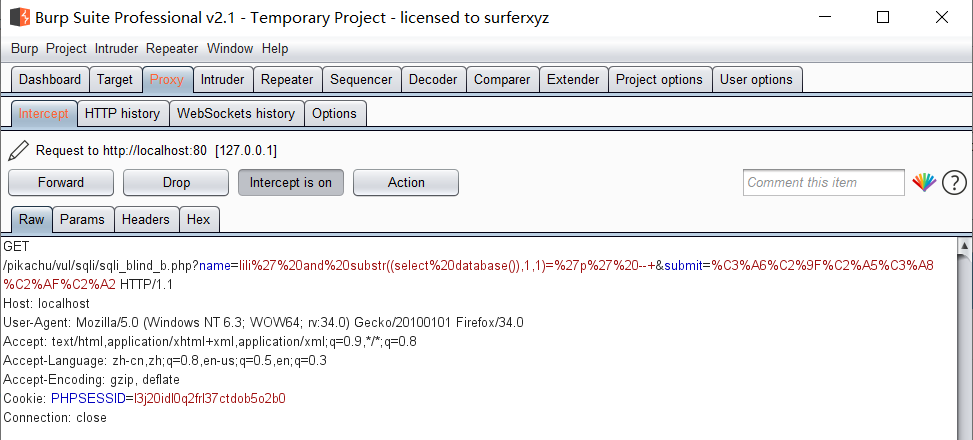Switch to WebSockets history sub-tab
Viewport: 973px width, 440px height.
tap(236, 114)
